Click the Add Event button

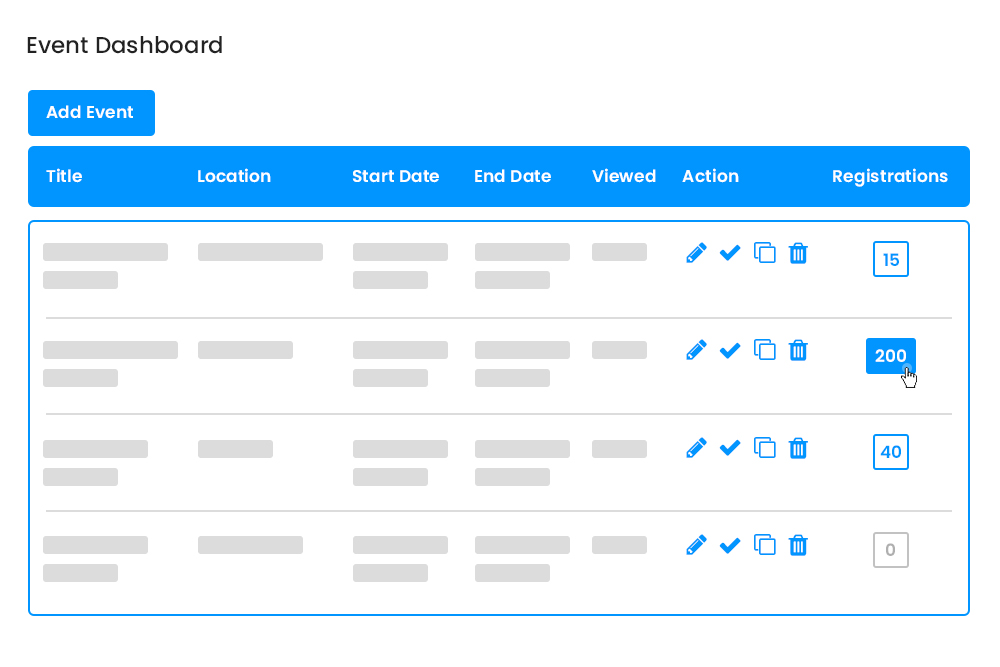coord(91,113)
